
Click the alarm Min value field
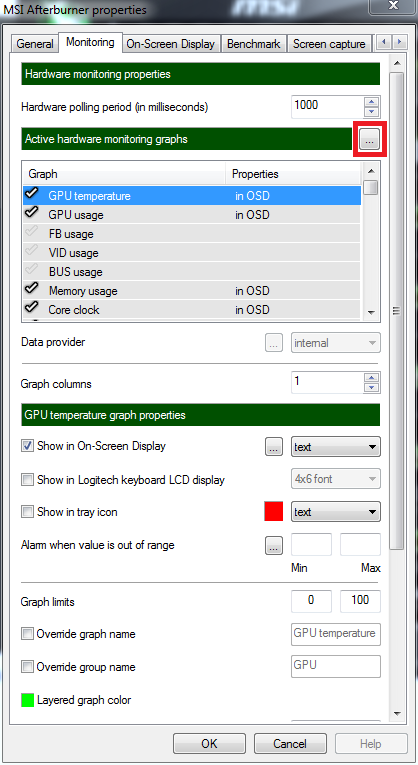click(x=311, y=545)
